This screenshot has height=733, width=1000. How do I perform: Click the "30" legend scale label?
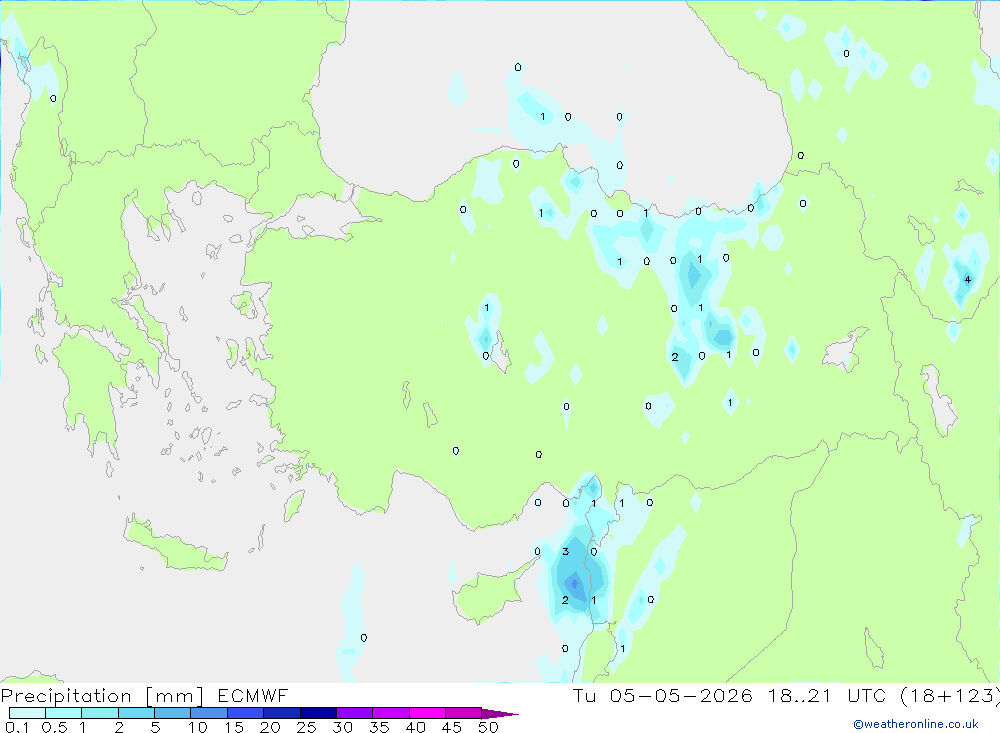343,727
